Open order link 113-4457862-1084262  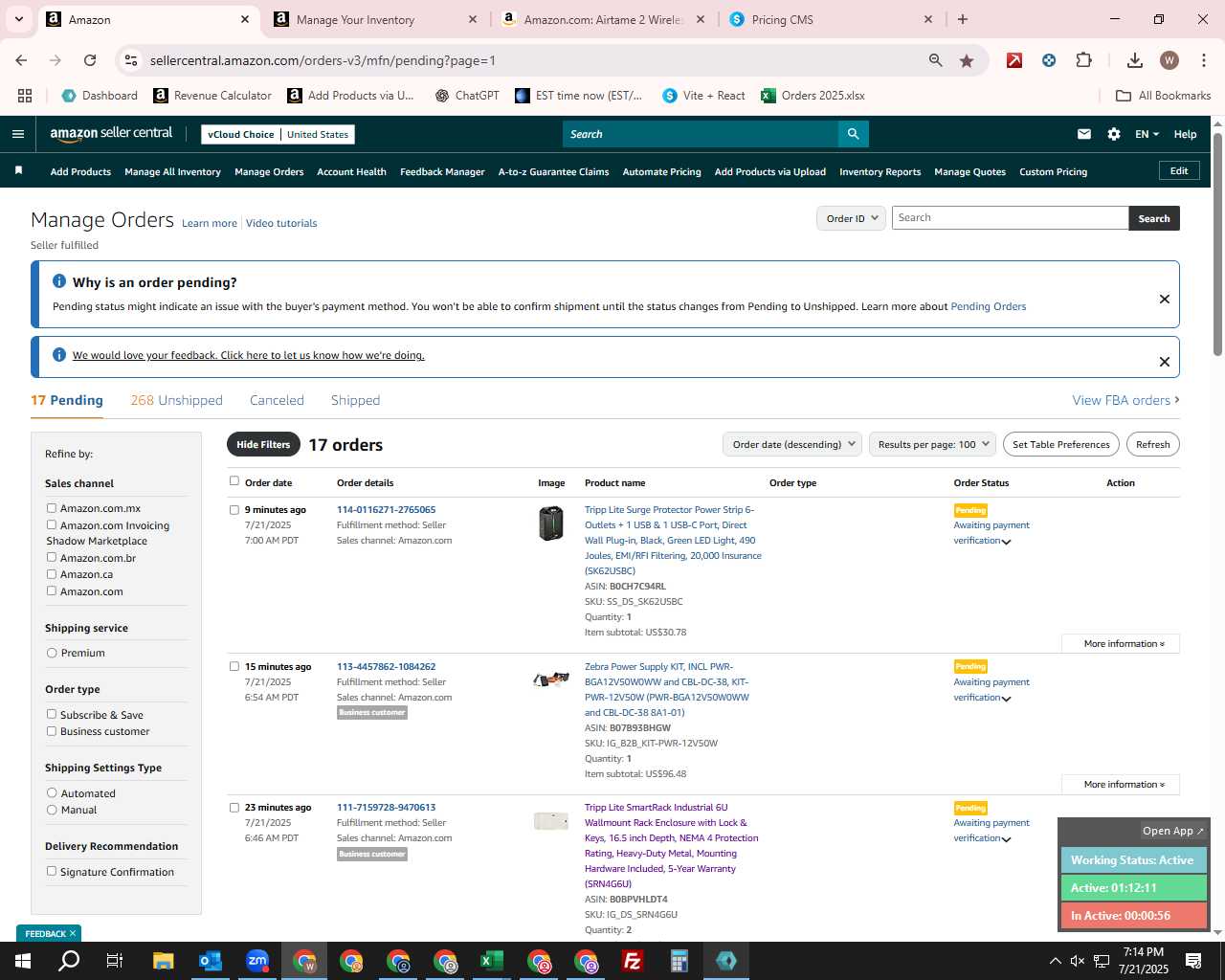point(386,666)
